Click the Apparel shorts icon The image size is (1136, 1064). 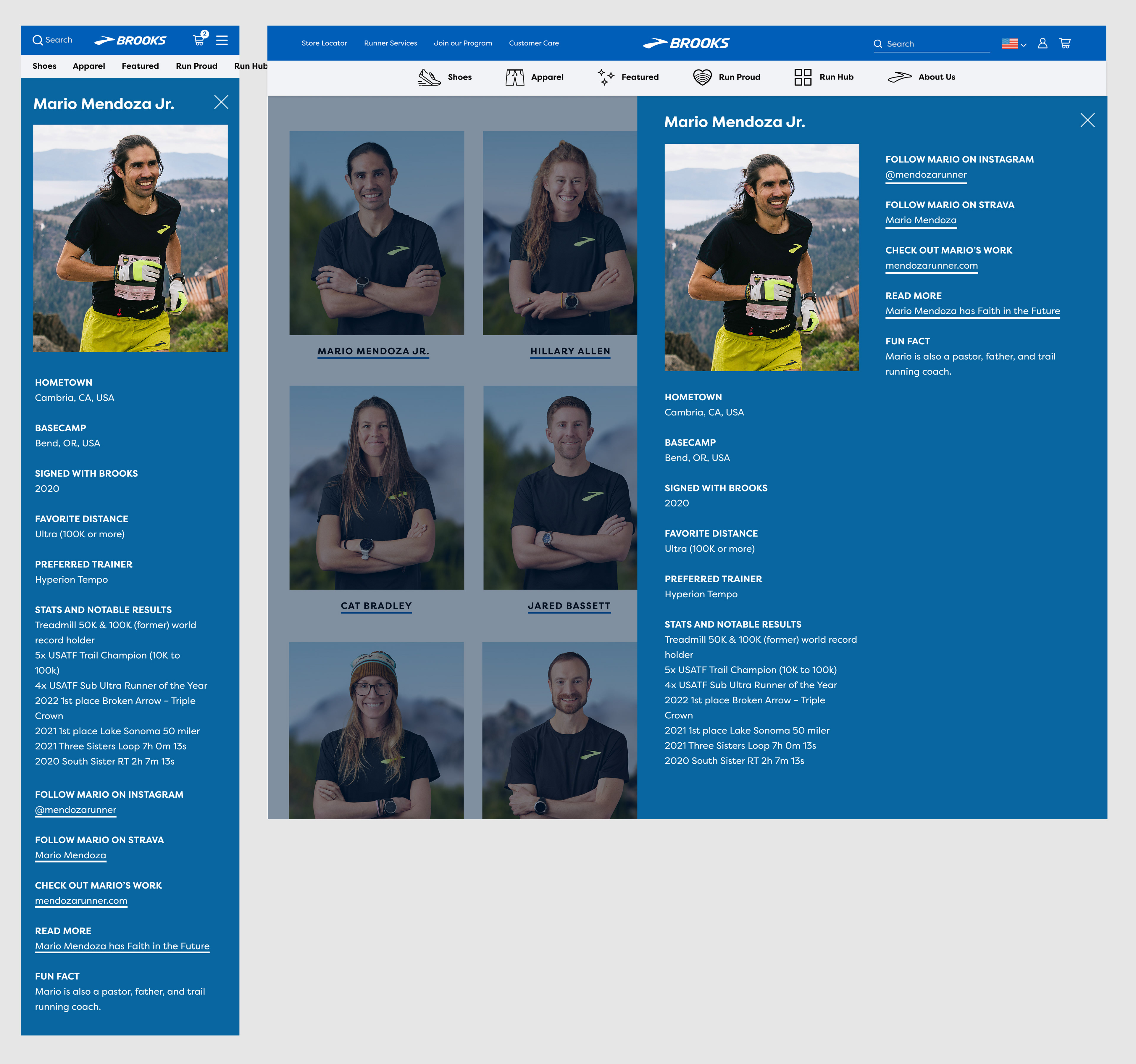point(514,77)
